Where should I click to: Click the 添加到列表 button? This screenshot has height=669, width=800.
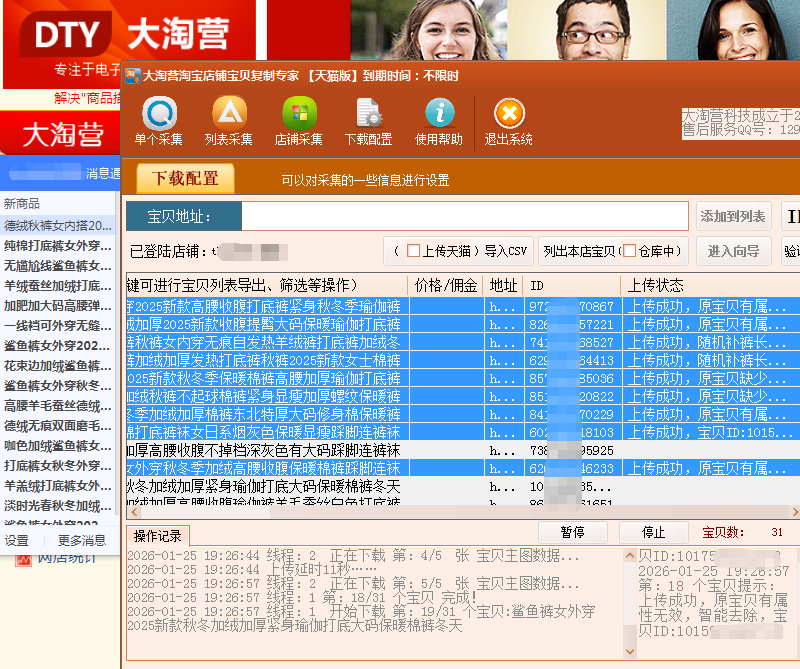click(x=733, y=217)
